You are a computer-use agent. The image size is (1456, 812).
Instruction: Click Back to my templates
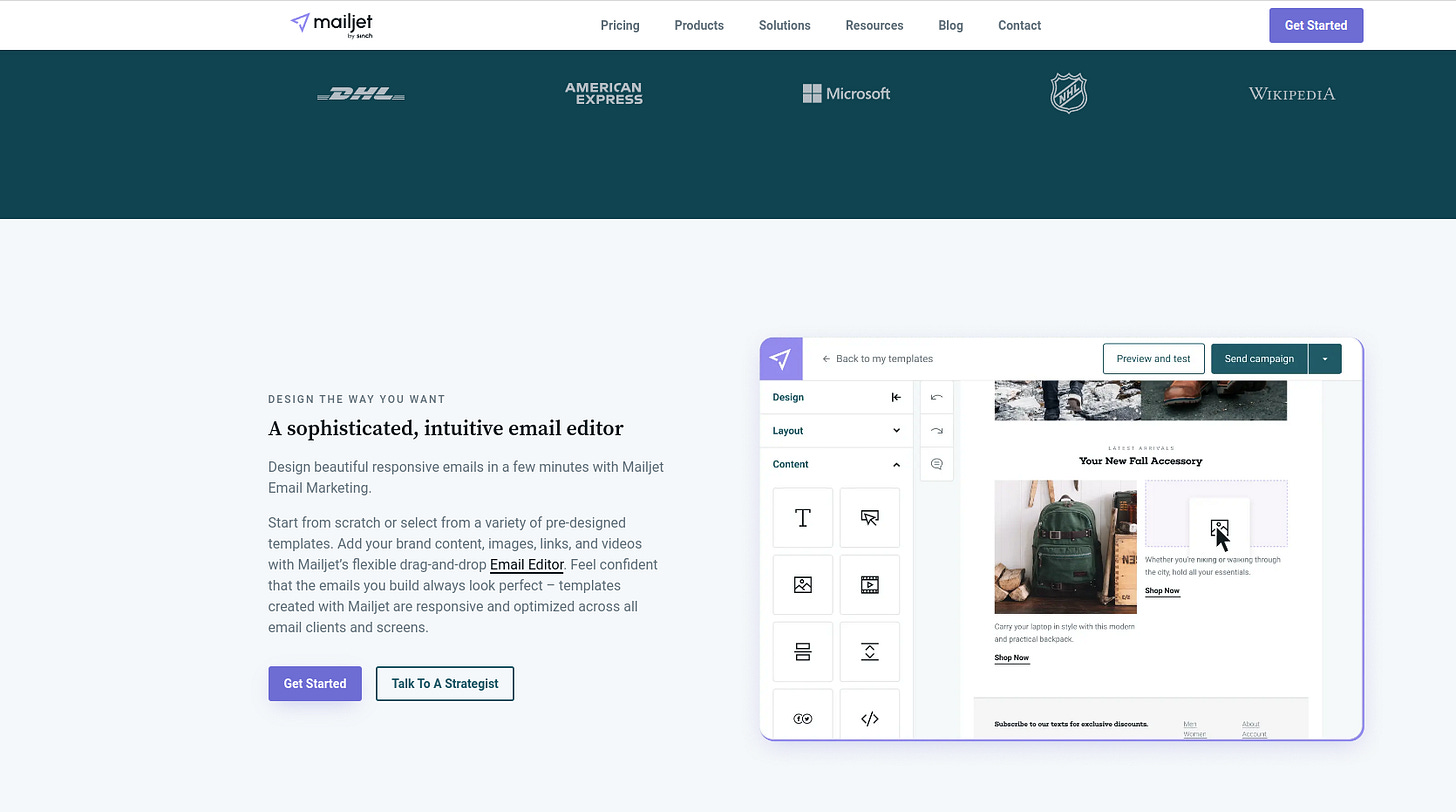tap(878, 359)
